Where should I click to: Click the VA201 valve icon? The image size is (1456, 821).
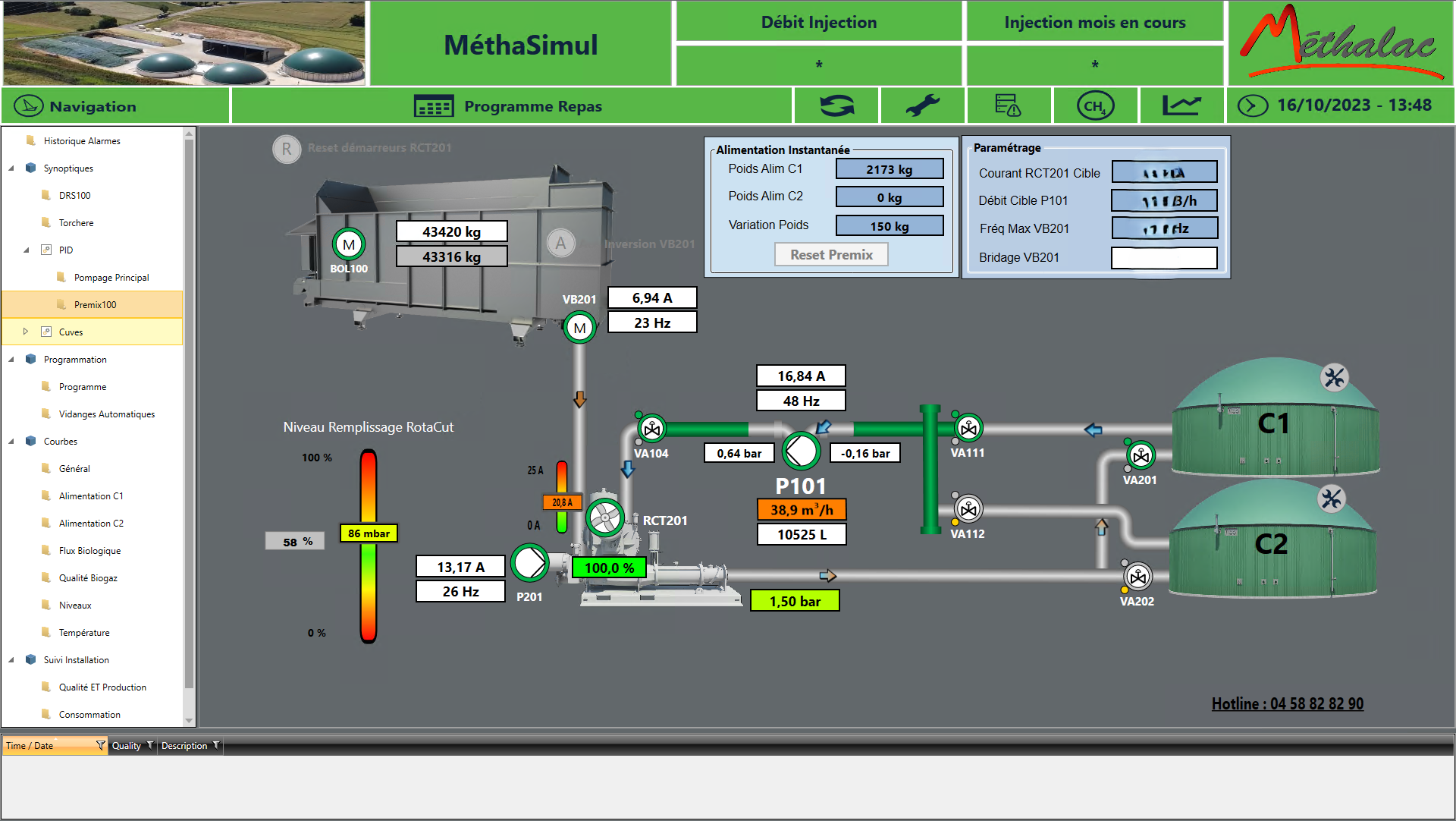point(1141,455)
